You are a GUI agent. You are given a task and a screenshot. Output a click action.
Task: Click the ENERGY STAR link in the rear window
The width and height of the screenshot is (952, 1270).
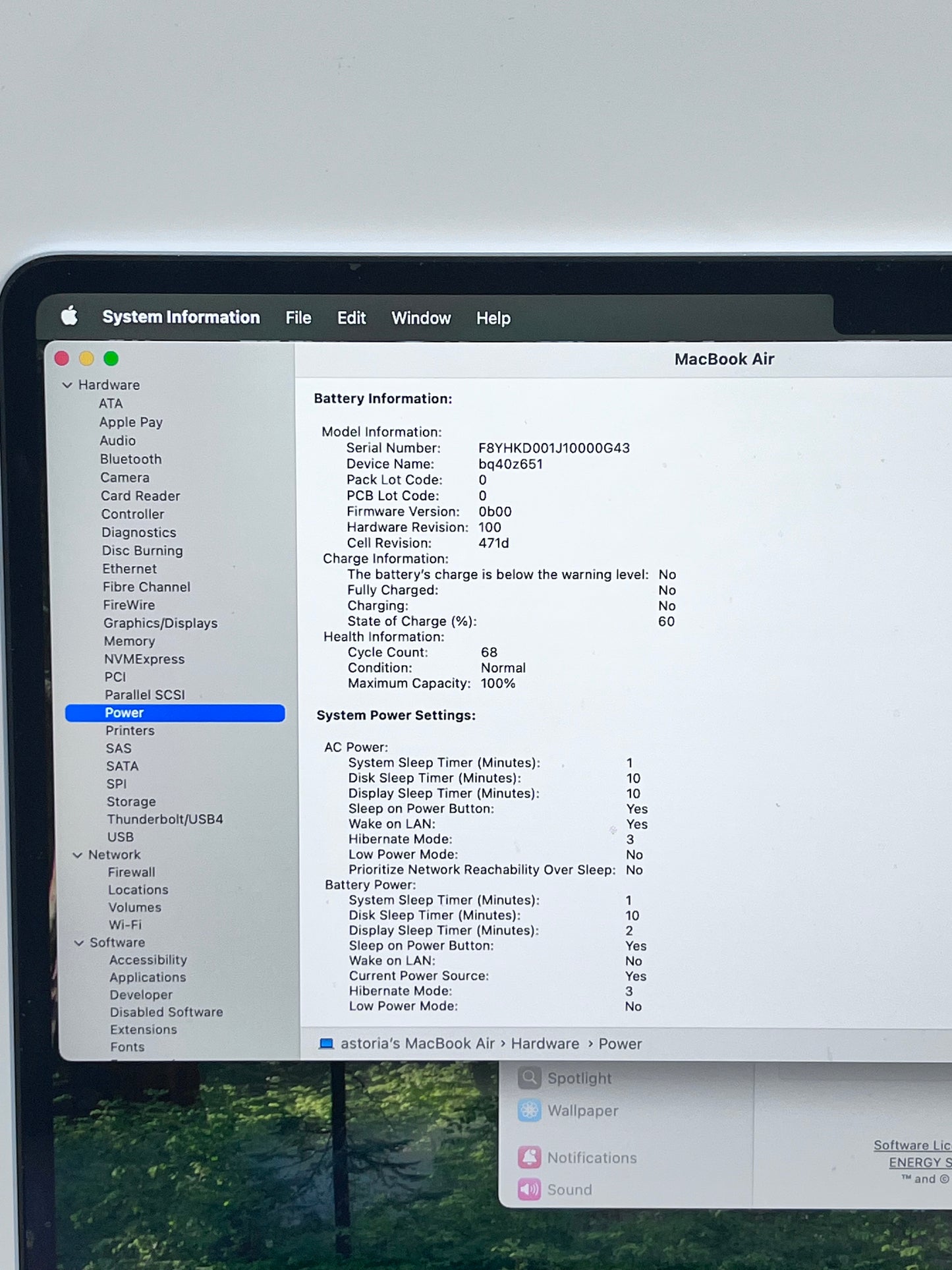point(920,1163)
